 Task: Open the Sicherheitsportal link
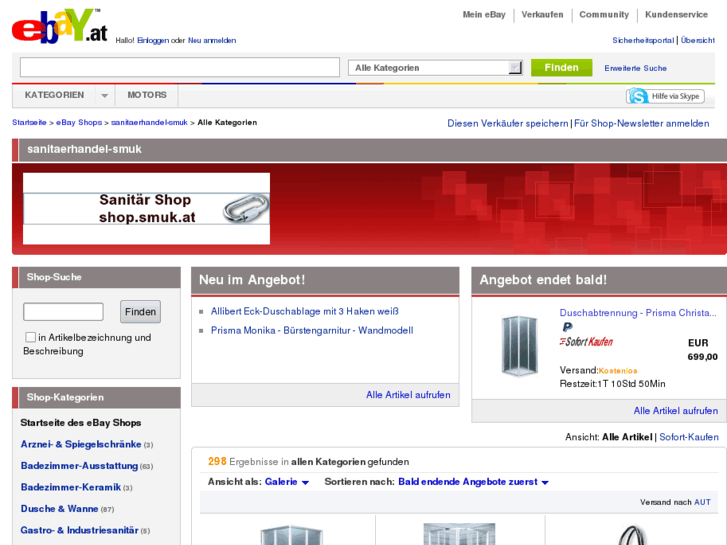point(643,40)
